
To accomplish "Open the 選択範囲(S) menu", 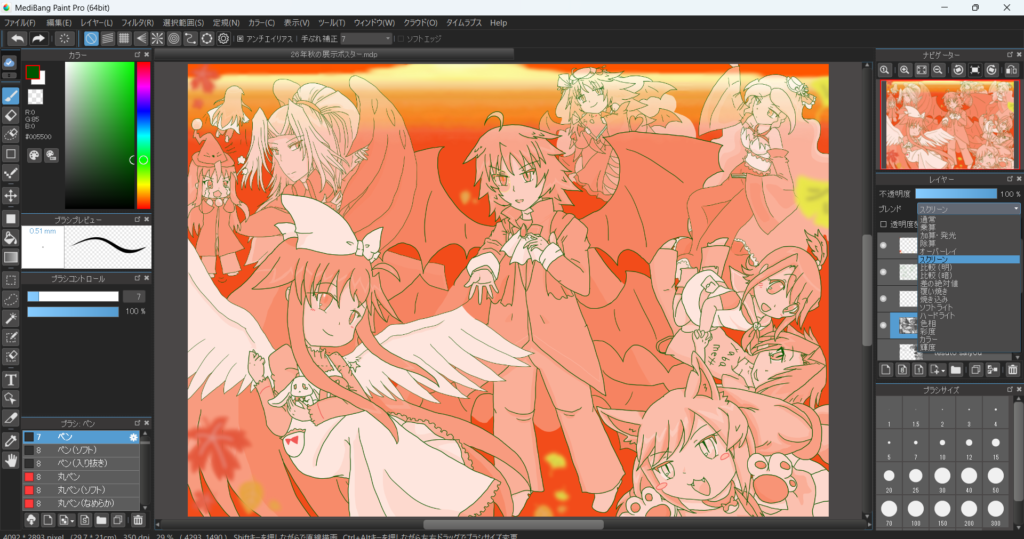I will (184, 23).
